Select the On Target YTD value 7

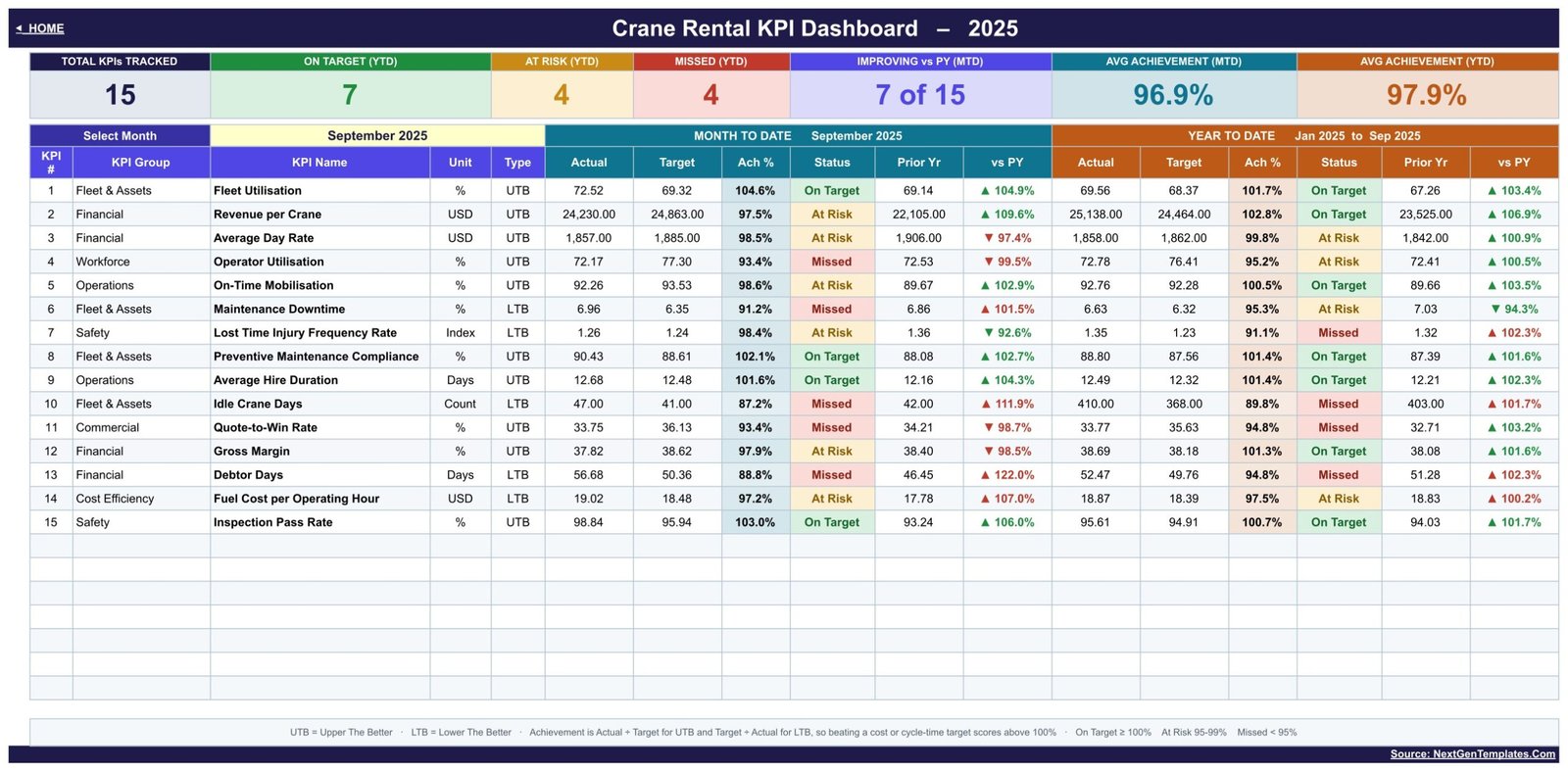point(350,95)
